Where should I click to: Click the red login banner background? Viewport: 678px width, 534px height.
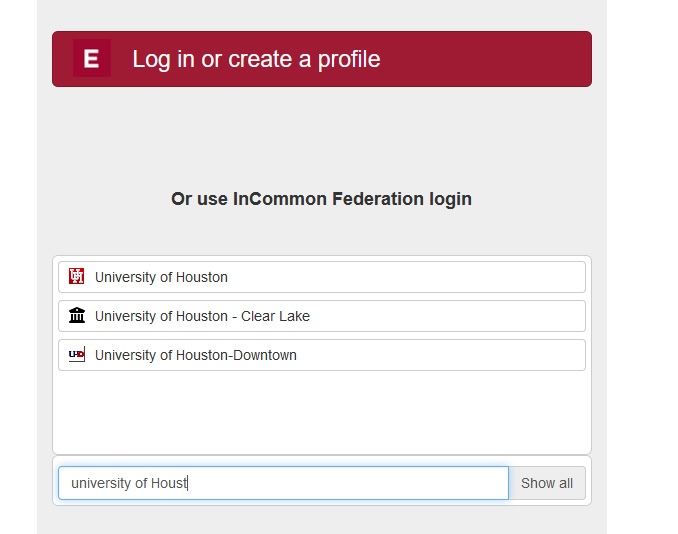(480, 59)
